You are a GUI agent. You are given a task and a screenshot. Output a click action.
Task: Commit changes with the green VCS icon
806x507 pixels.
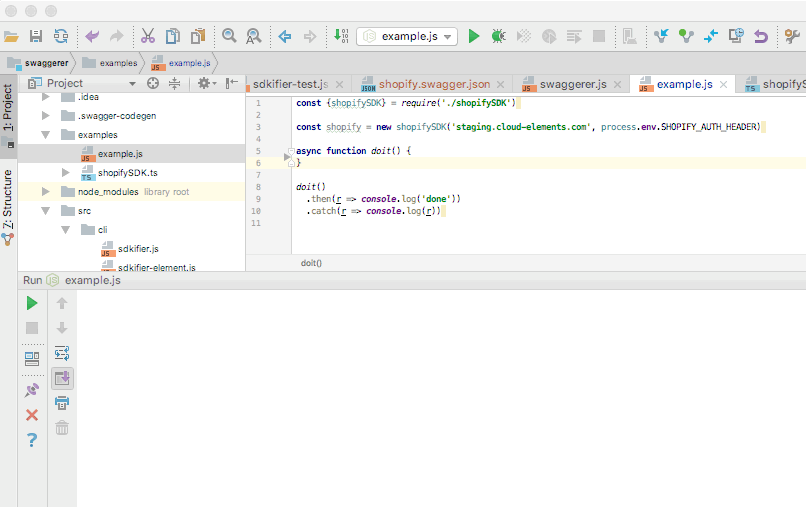[686, 36]
